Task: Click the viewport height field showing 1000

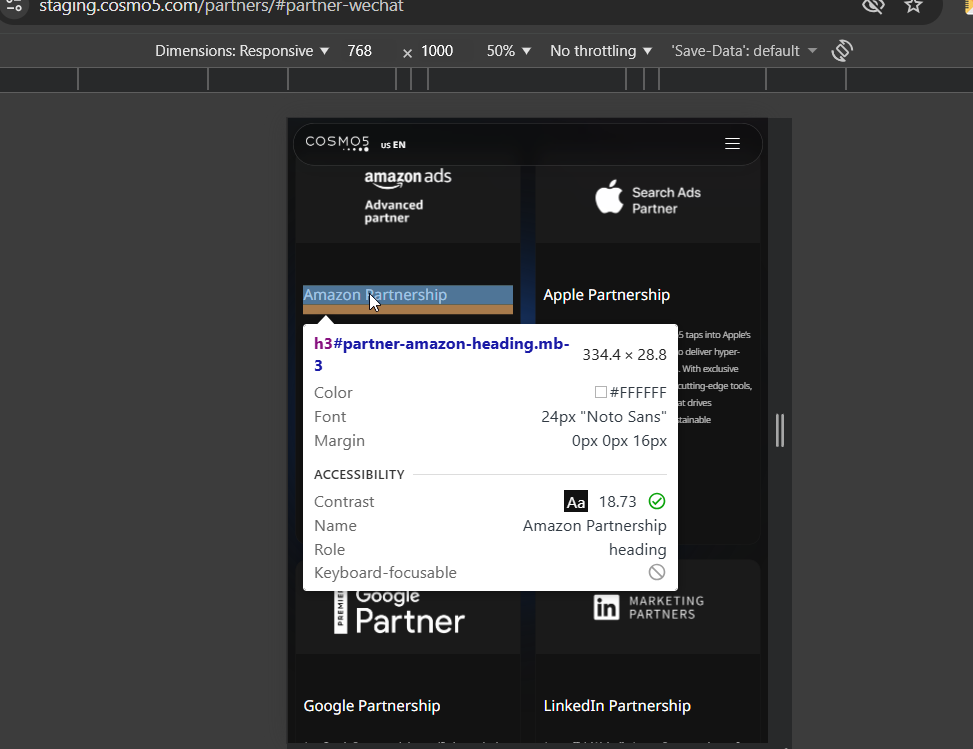Action: point(437,51)
